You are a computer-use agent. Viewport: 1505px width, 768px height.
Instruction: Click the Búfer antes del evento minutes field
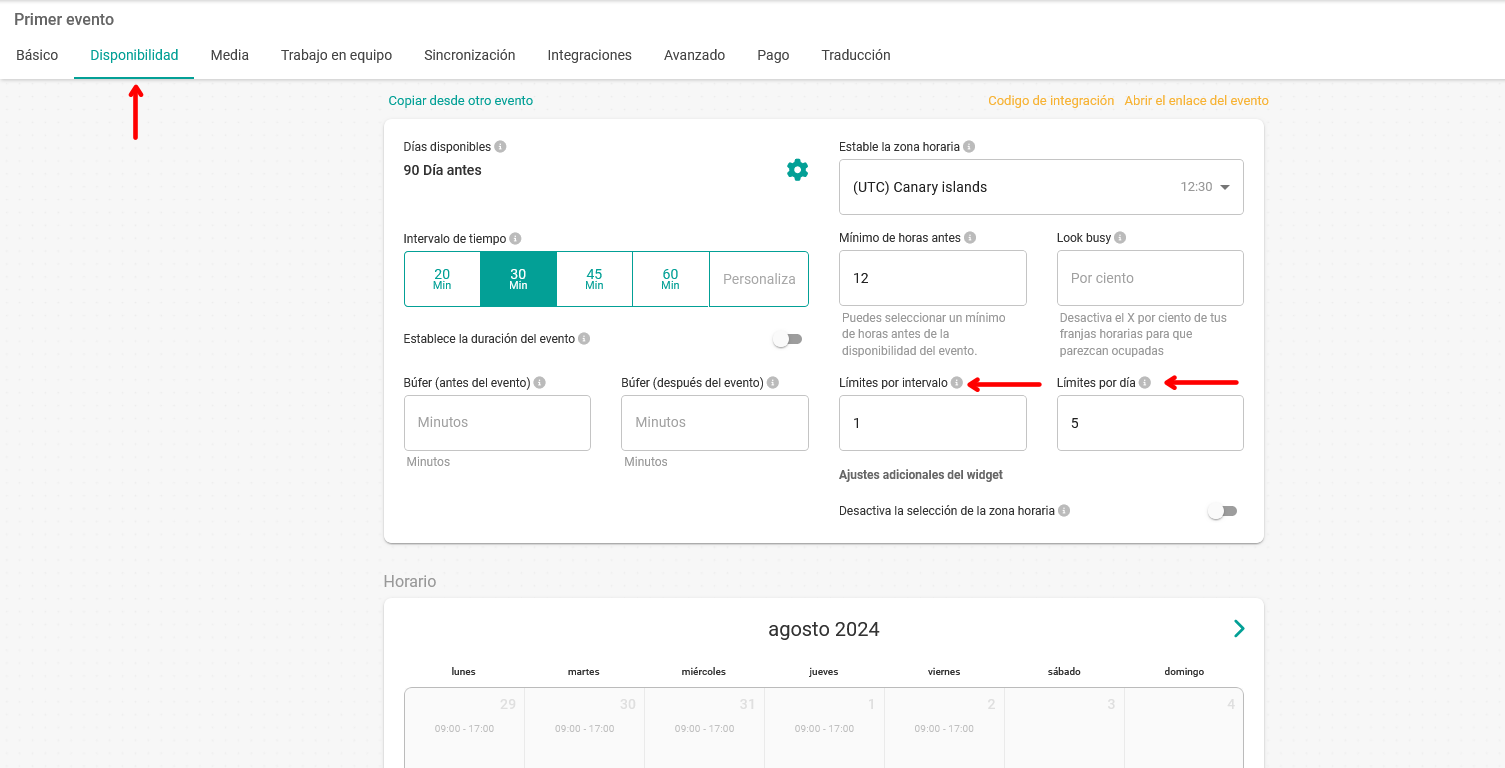click(x=497, y=423)
